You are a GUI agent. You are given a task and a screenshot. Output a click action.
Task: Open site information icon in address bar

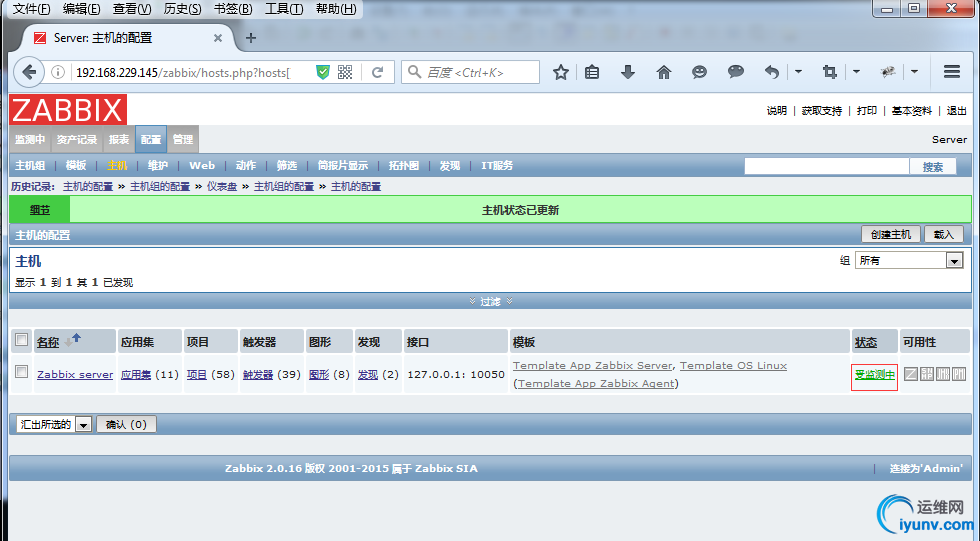[58, 72]
